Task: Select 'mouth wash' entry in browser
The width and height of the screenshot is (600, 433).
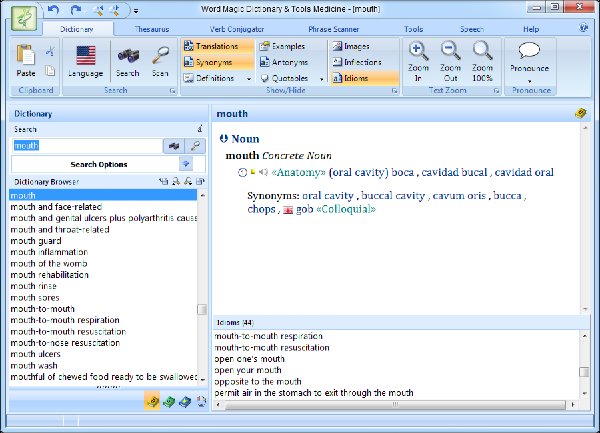Action: (34, 366)
